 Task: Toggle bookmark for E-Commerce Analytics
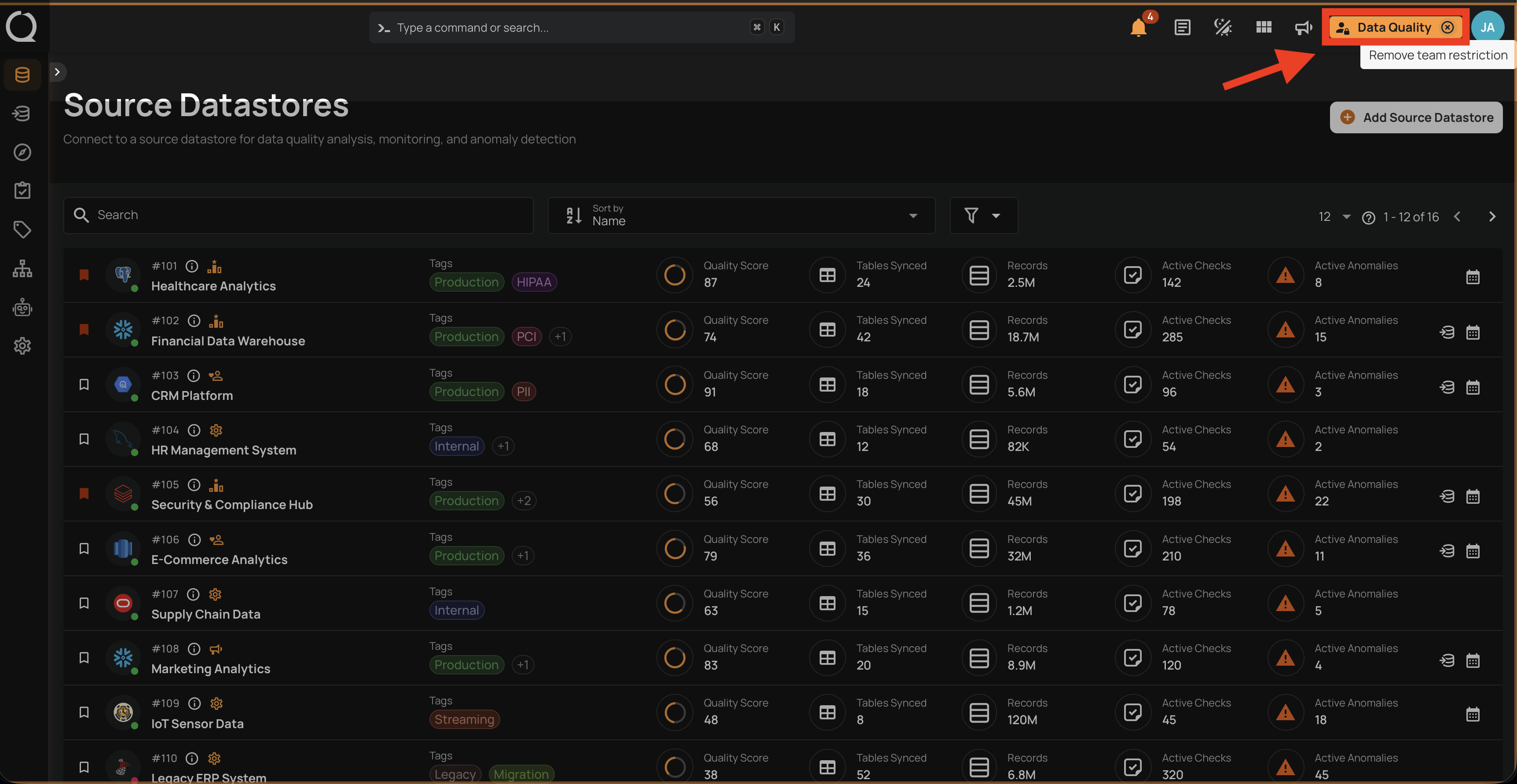tap(84, 549)
